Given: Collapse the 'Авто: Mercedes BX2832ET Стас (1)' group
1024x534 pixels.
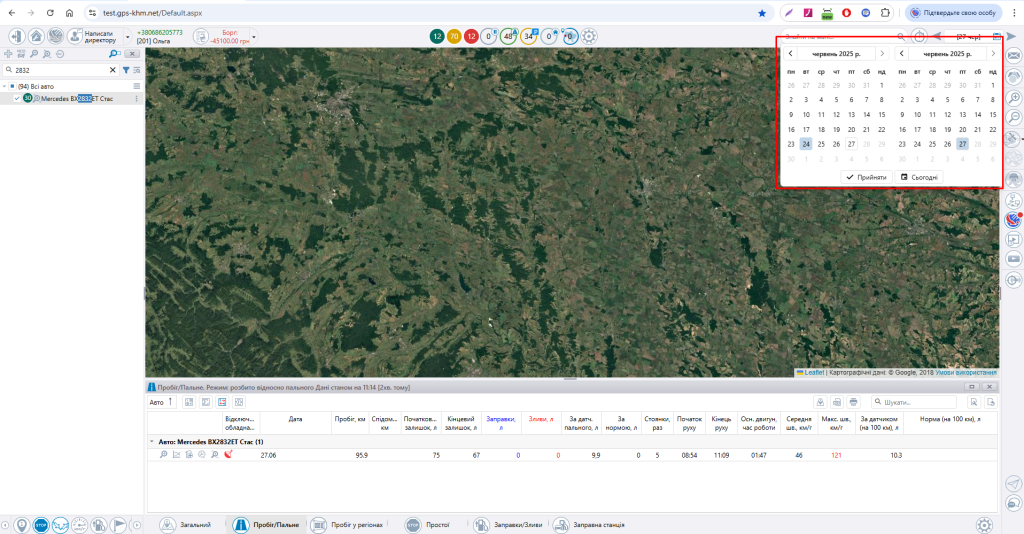Looking at the screenshot, I should [152, 442].
